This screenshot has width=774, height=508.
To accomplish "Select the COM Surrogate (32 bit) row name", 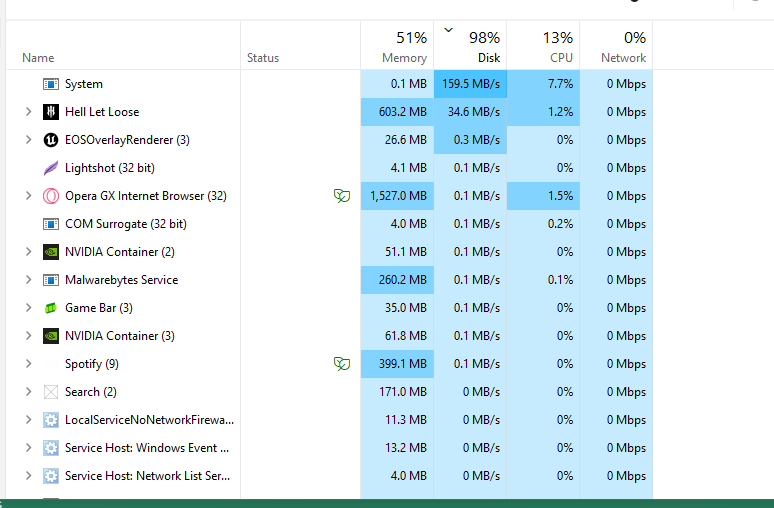I will pyautogui.click(x=126, y=224).
